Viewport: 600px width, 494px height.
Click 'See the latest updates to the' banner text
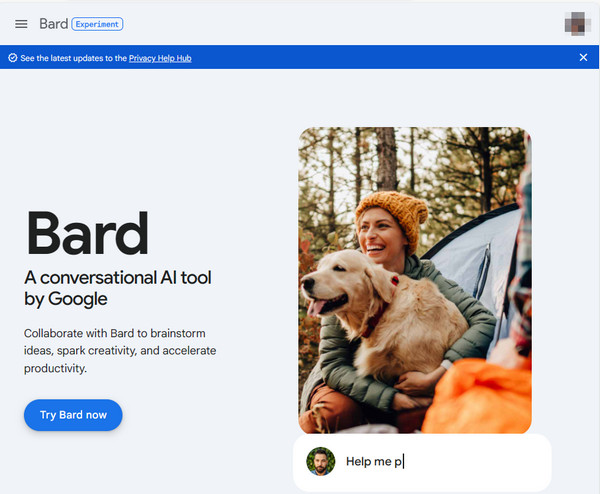(73, 58)
